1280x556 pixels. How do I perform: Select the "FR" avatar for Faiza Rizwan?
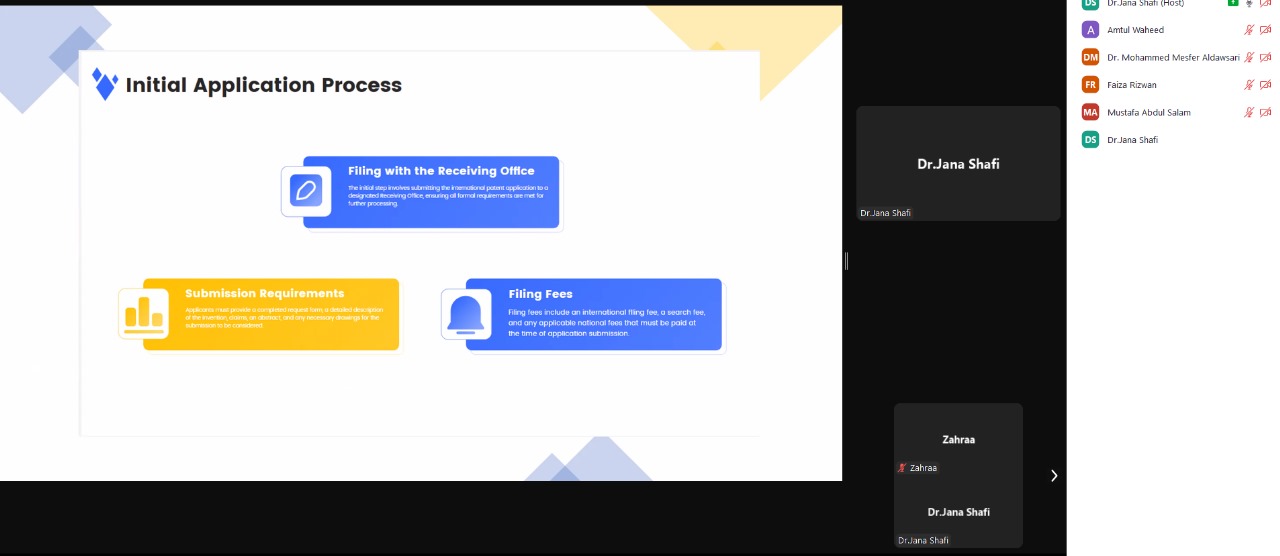[x=1090, y=85]
